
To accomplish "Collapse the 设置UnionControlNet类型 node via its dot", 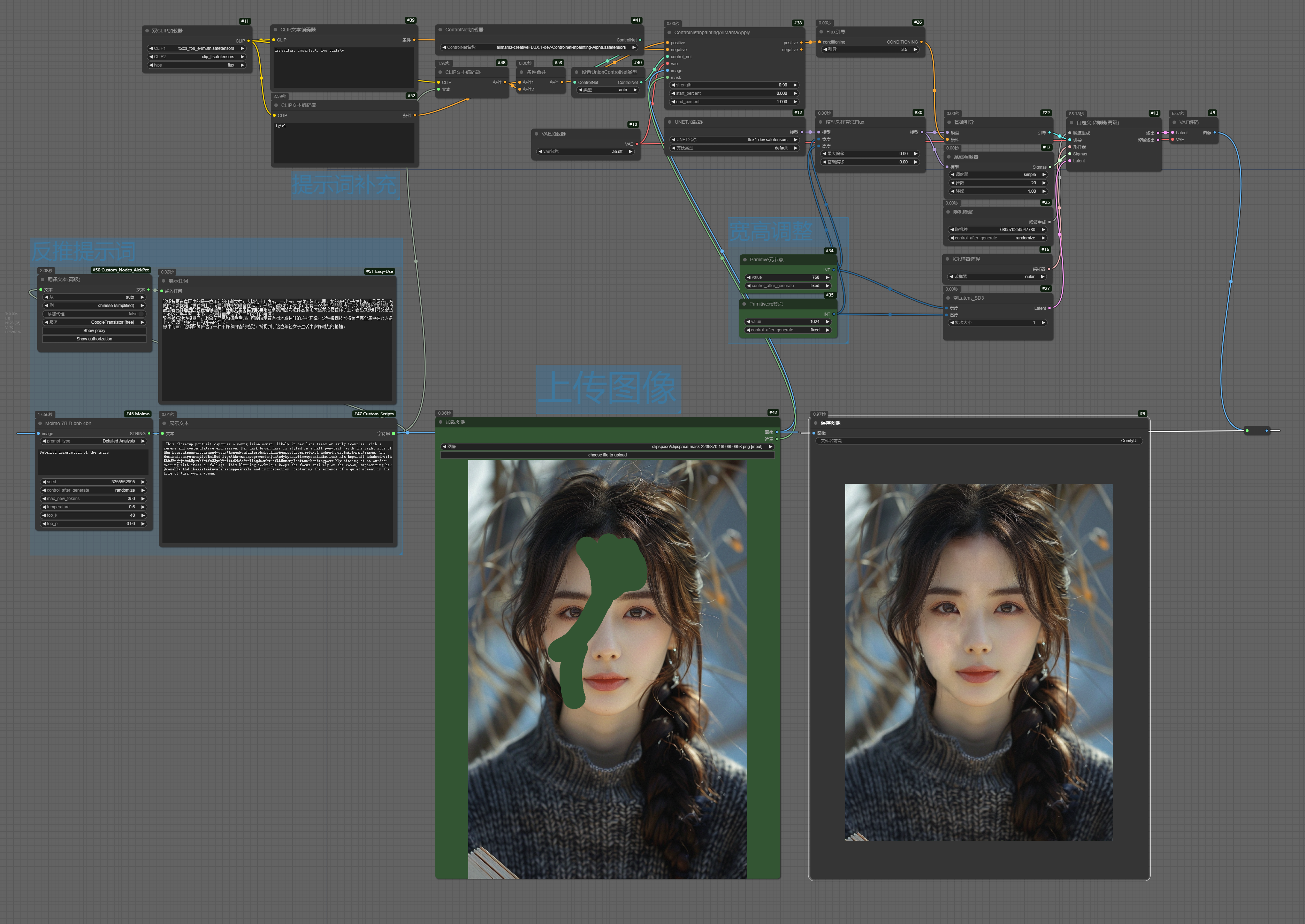I will (x=577, y=72).
